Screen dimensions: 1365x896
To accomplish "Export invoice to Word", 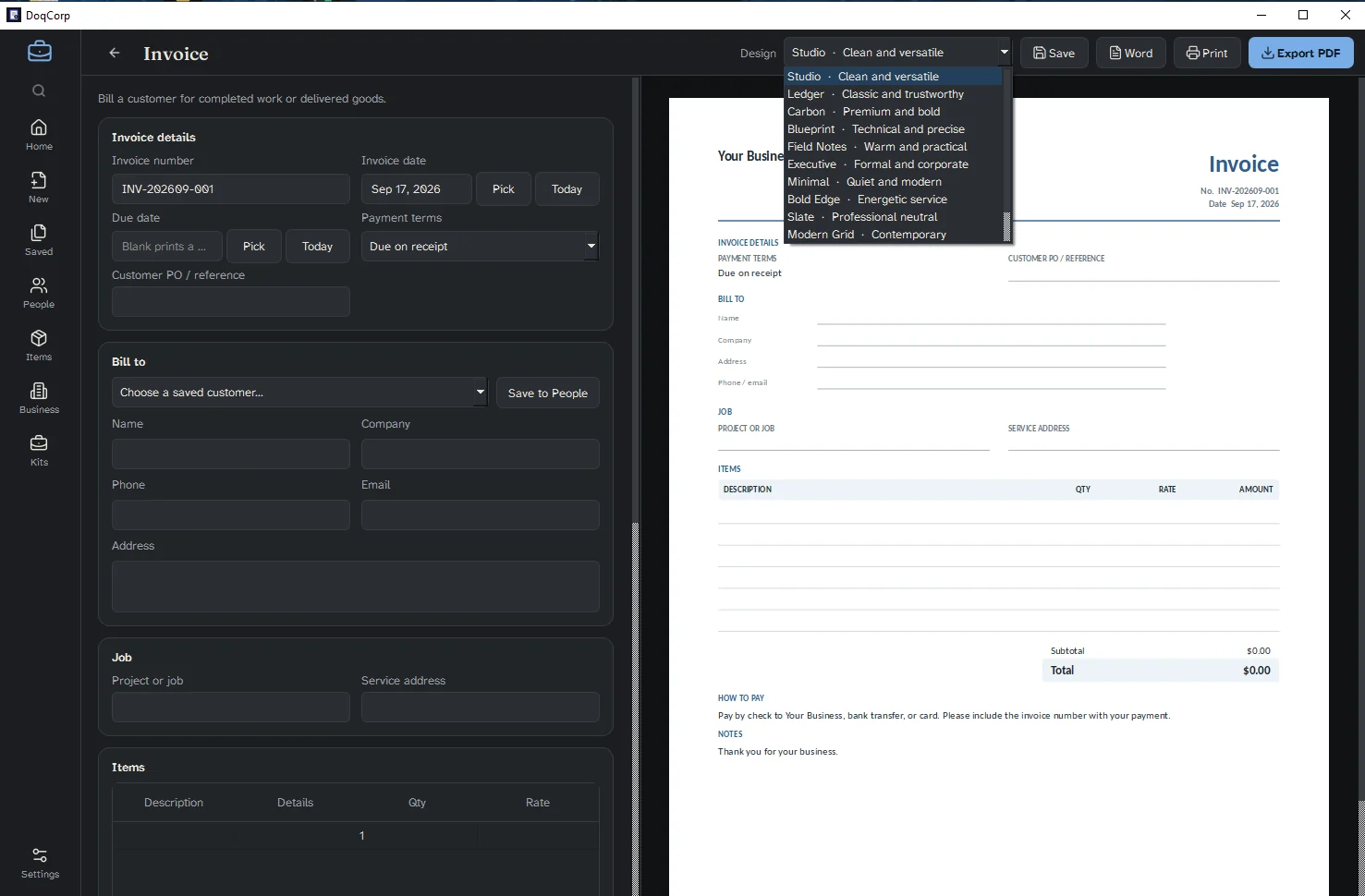I will point(1131,53).
